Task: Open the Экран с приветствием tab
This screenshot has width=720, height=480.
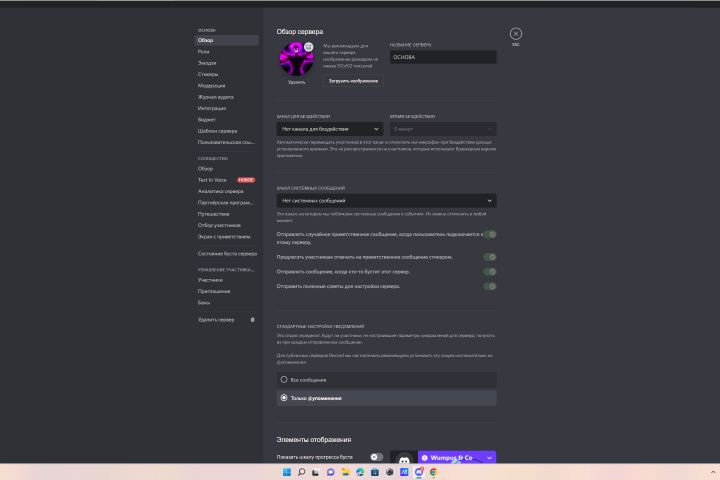Action: click(226, 237)
